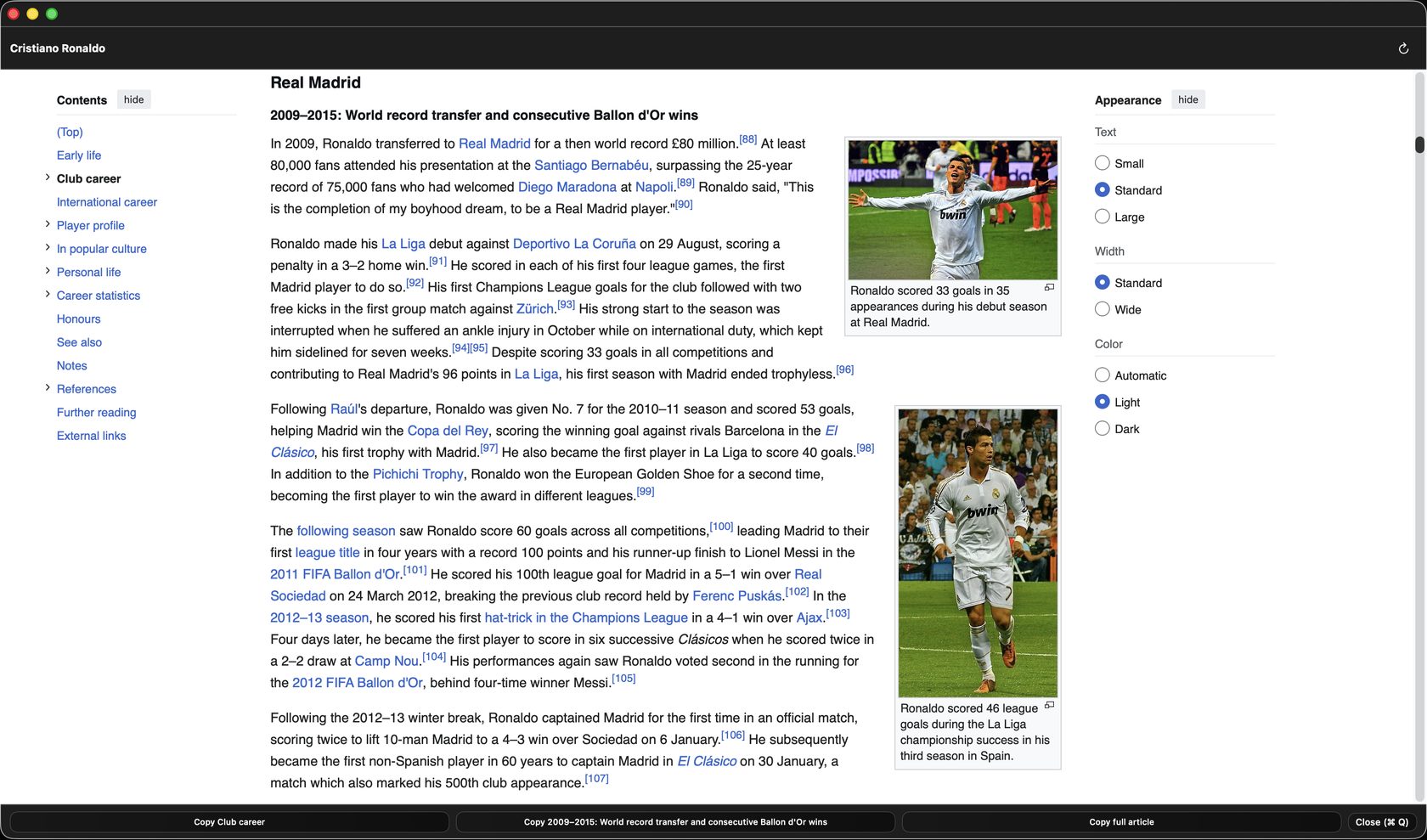The height and width of the screenshot is (840, 1427).
Task: Choose Dark color mode
Action: click(x=1102, y=428)
